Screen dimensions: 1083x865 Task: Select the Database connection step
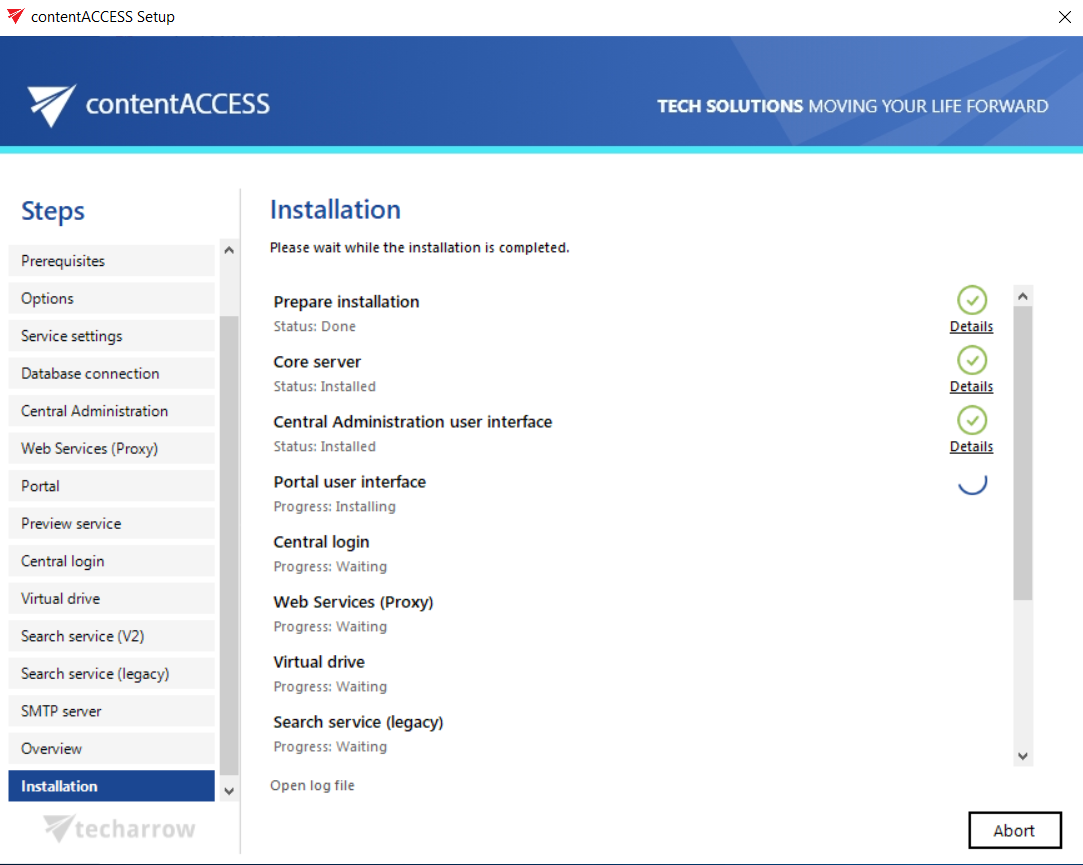tap(111, 374)
